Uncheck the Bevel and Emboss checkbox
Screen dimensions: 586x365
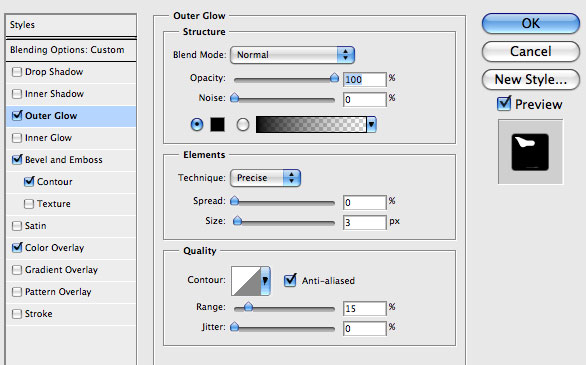(x=17, y=160)
